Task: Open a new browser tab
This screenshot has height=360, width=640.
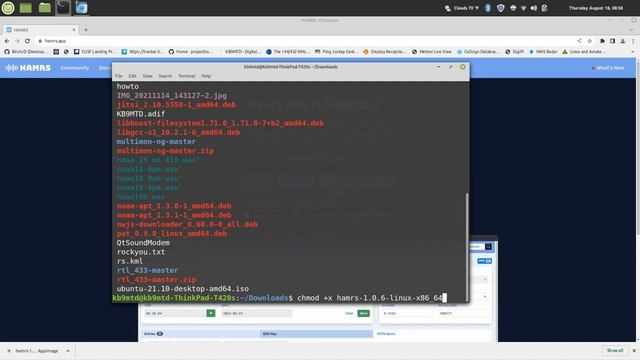Action: point(86,30)
